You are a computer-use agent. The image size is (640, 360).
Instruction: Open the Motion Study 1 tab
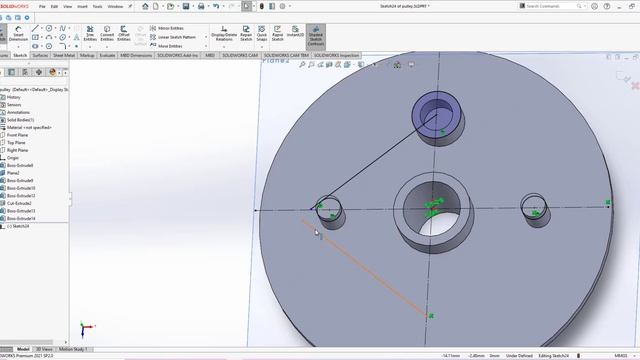73,349
